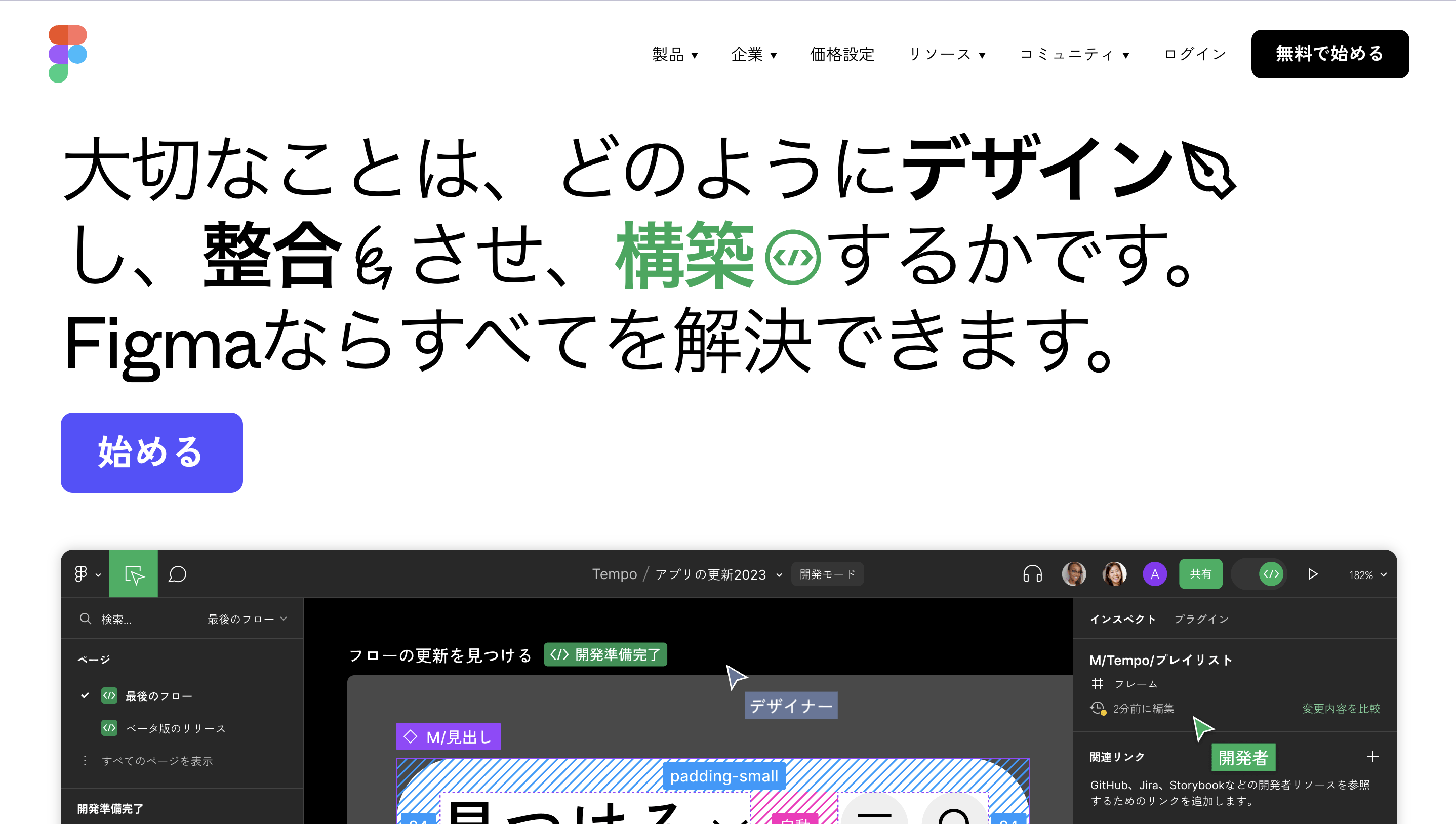Expand the コミュニティ menu
Screen dimensions: 1456x824
click(1075, 54)
